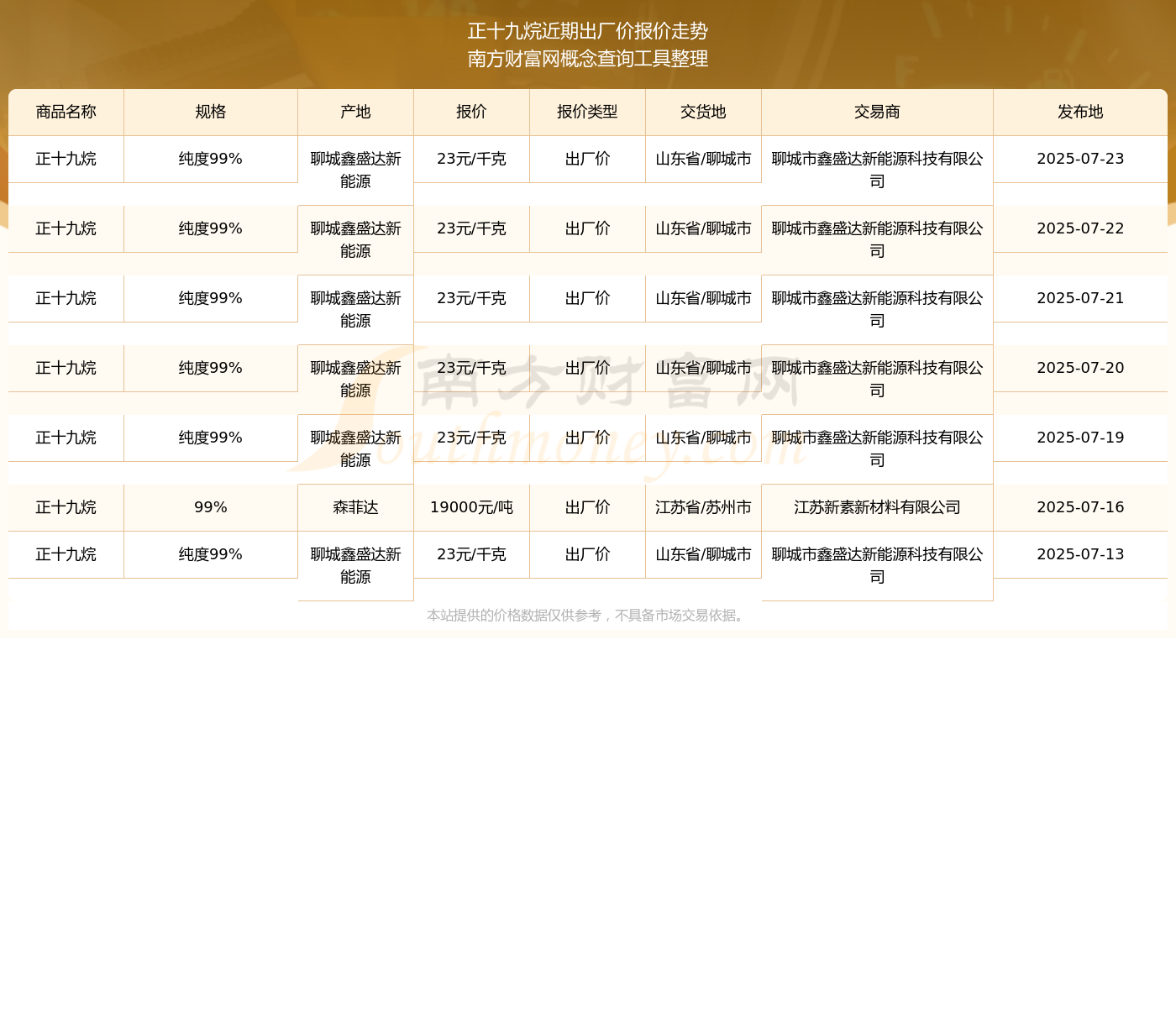Click 纯度99% in the 2025-07-22 row
Screen dimensions: 1176x1012
click(211, 228)
